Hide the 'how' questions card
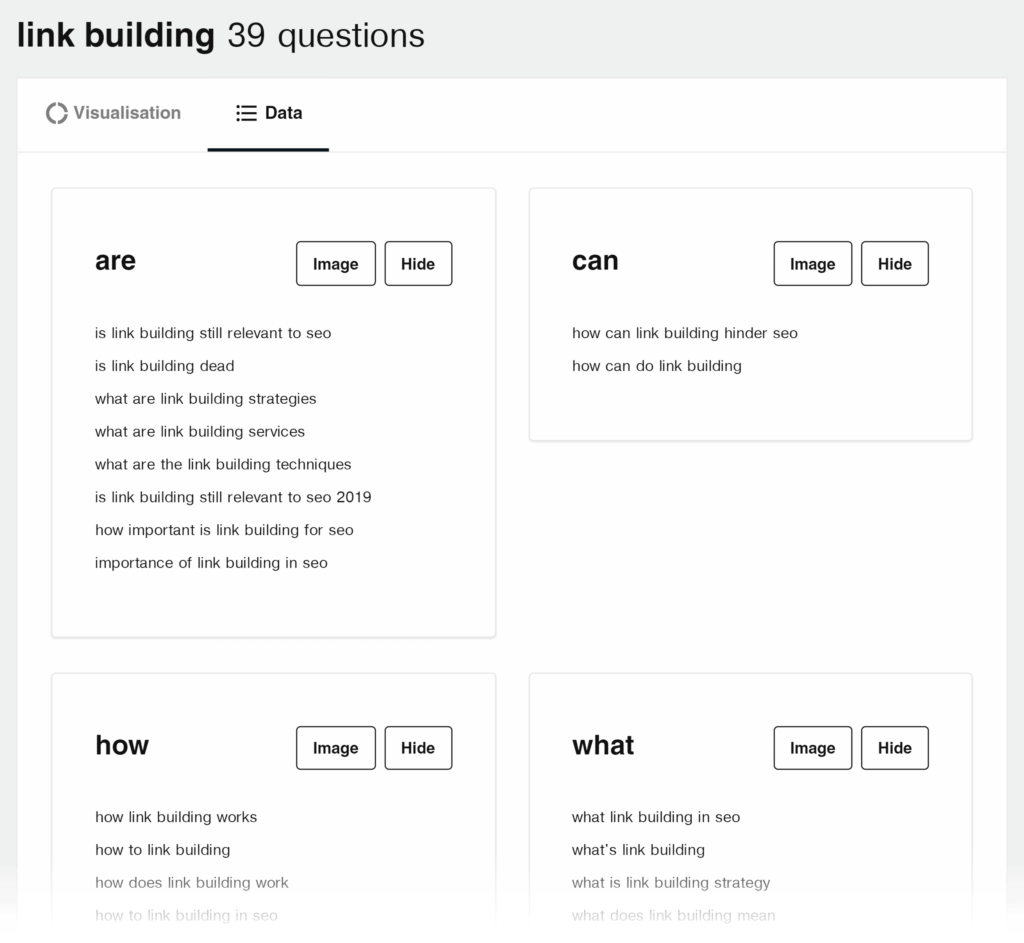 pyautogui.click(x=418, y=748)
